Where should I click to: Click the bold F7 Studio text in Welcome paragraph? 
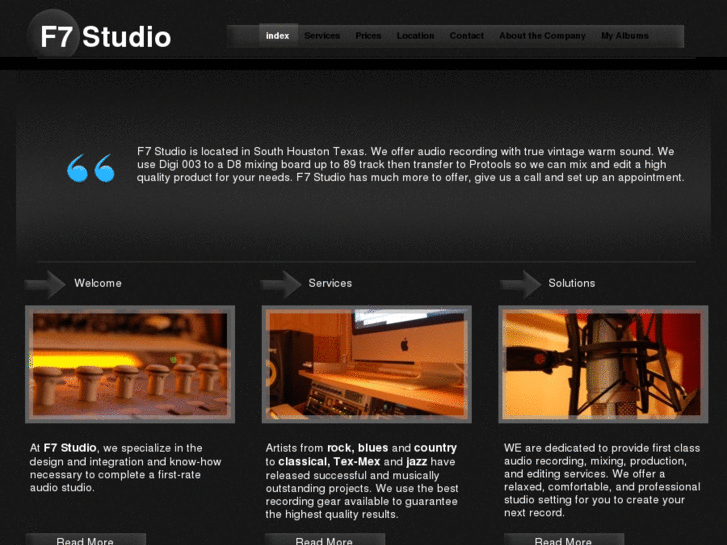70,448
